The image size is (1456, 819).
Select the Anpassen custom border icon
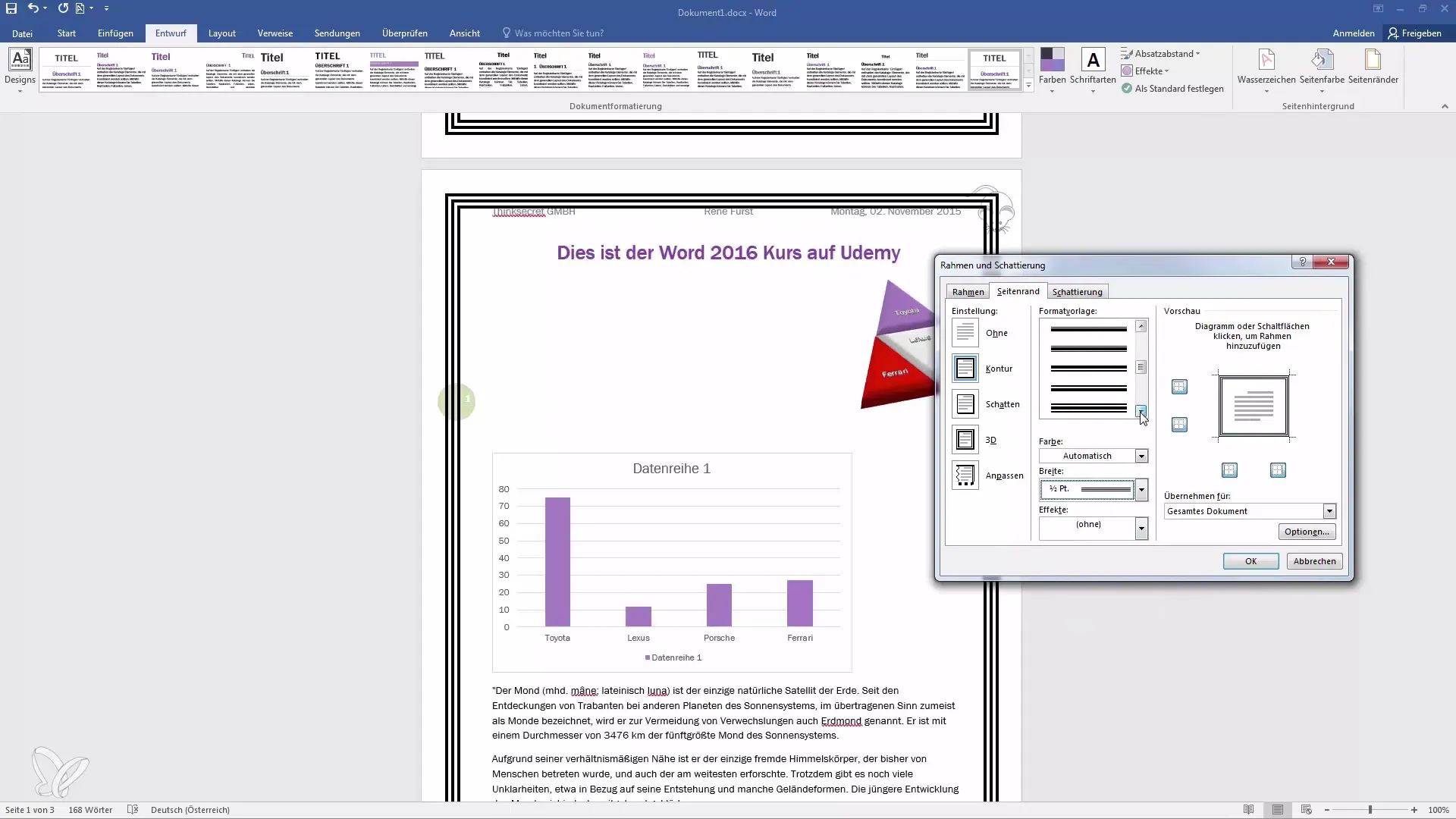(965, 475)
